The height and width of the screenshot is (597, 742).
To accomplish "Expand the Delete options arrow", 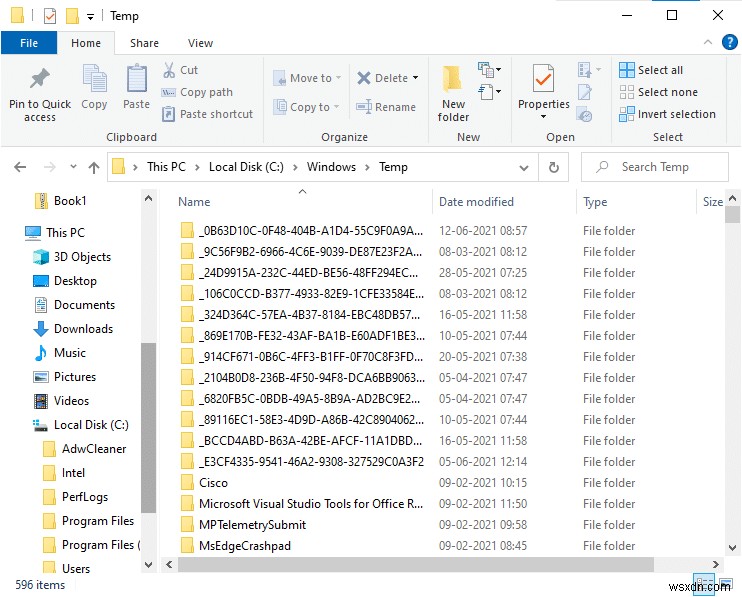I will tap(415, 78).
